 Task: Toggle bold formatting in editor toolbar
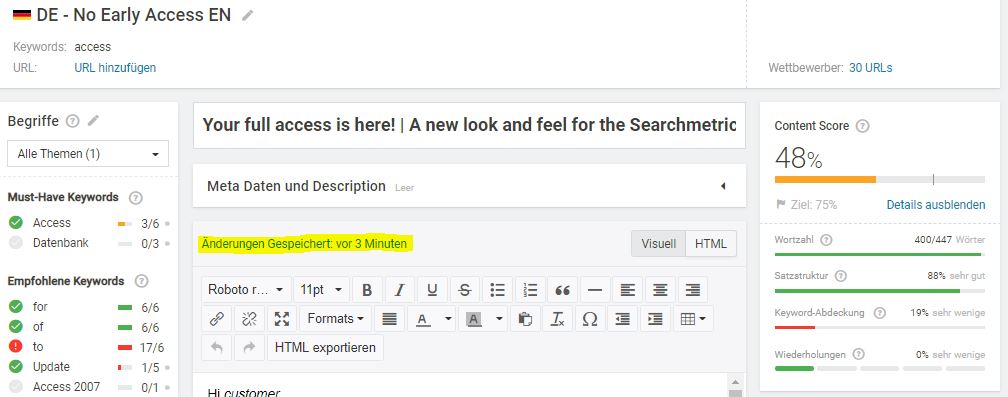tap(367, 290)
